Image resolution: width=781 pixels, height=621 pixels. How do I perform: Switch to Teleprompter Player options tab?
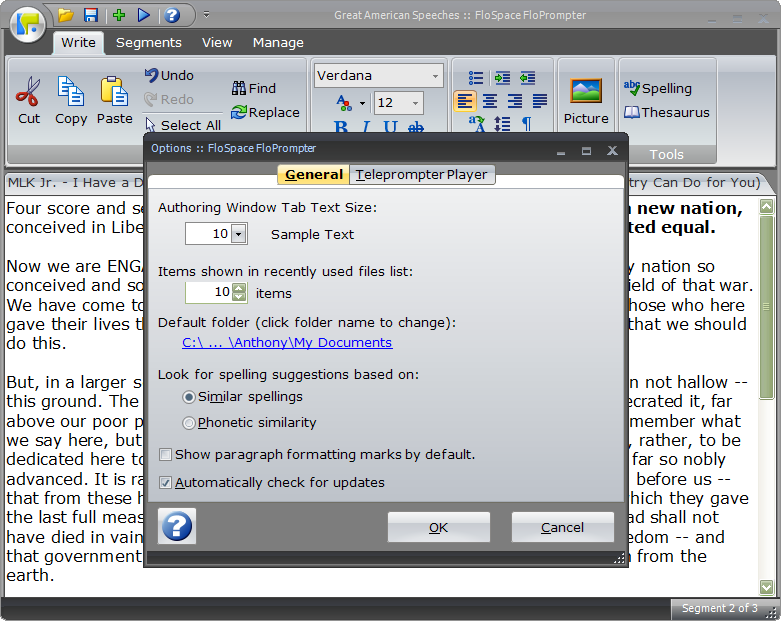pos(421,175)
